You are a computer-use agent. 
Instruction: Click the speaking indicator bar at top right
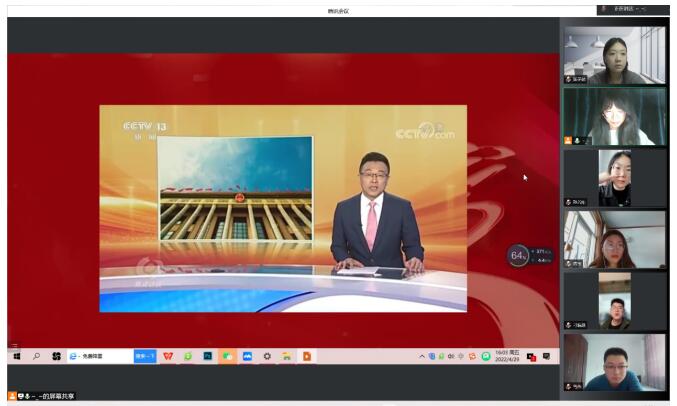pos(633,9)
